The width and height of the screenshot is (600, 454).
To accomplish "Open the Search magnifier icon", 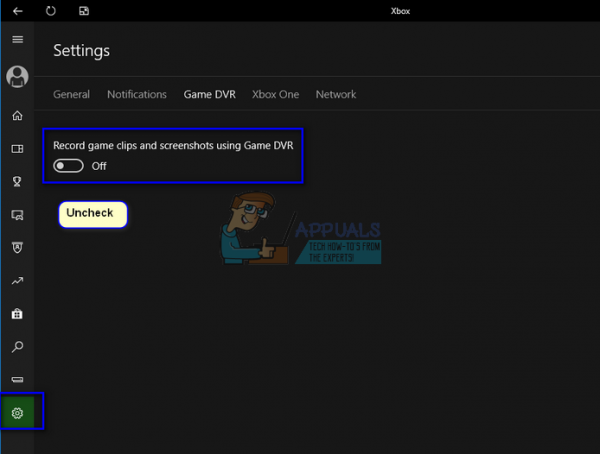I will [17, 347].
